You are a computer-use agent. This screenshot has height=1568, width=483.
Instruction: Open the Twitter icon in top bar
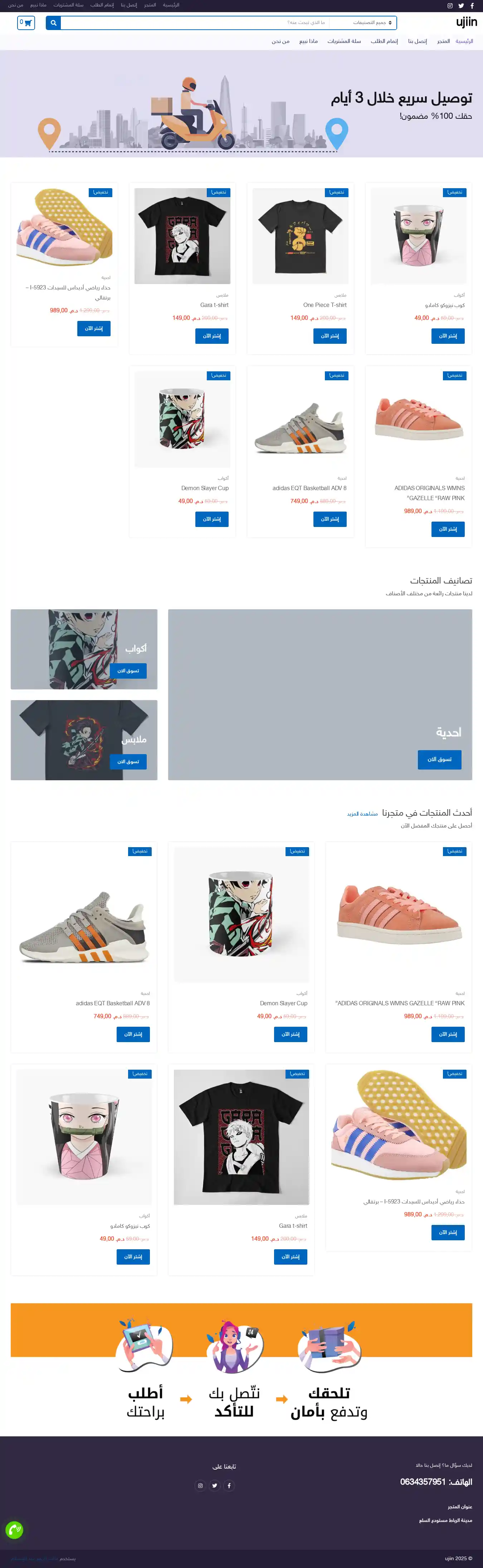pos(461,5)
